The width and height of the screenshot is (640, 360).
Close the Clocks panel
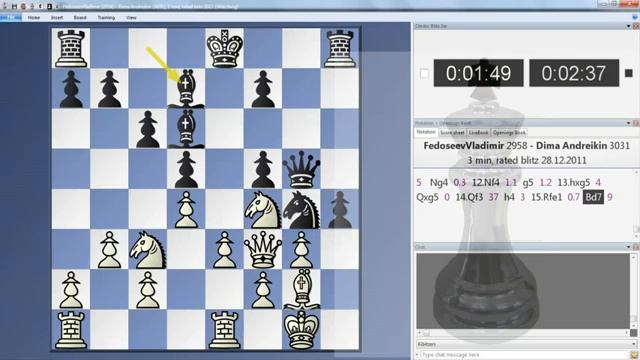pyautogui.click(x=636, y=26)
